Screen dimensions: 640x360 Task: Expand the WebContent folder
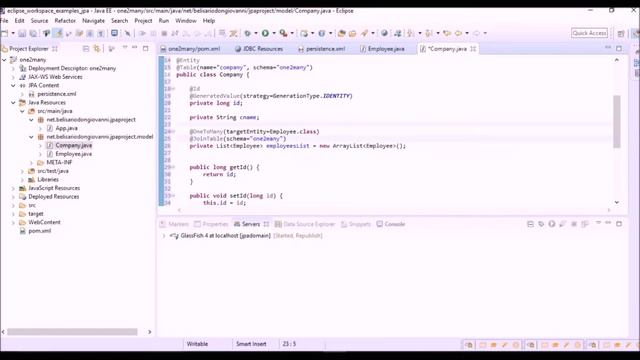point(13,222)
